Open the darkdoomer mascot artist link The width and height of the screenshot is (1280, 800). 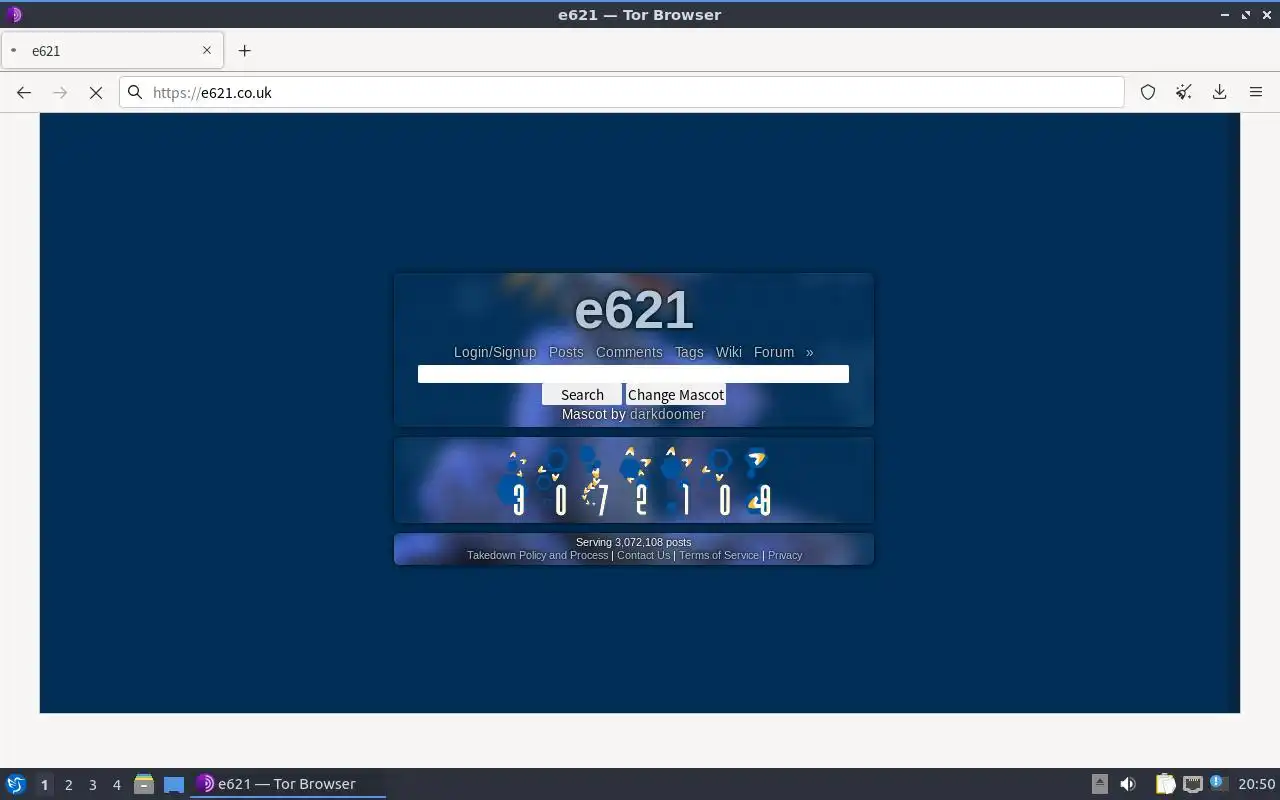click(668, 414)
